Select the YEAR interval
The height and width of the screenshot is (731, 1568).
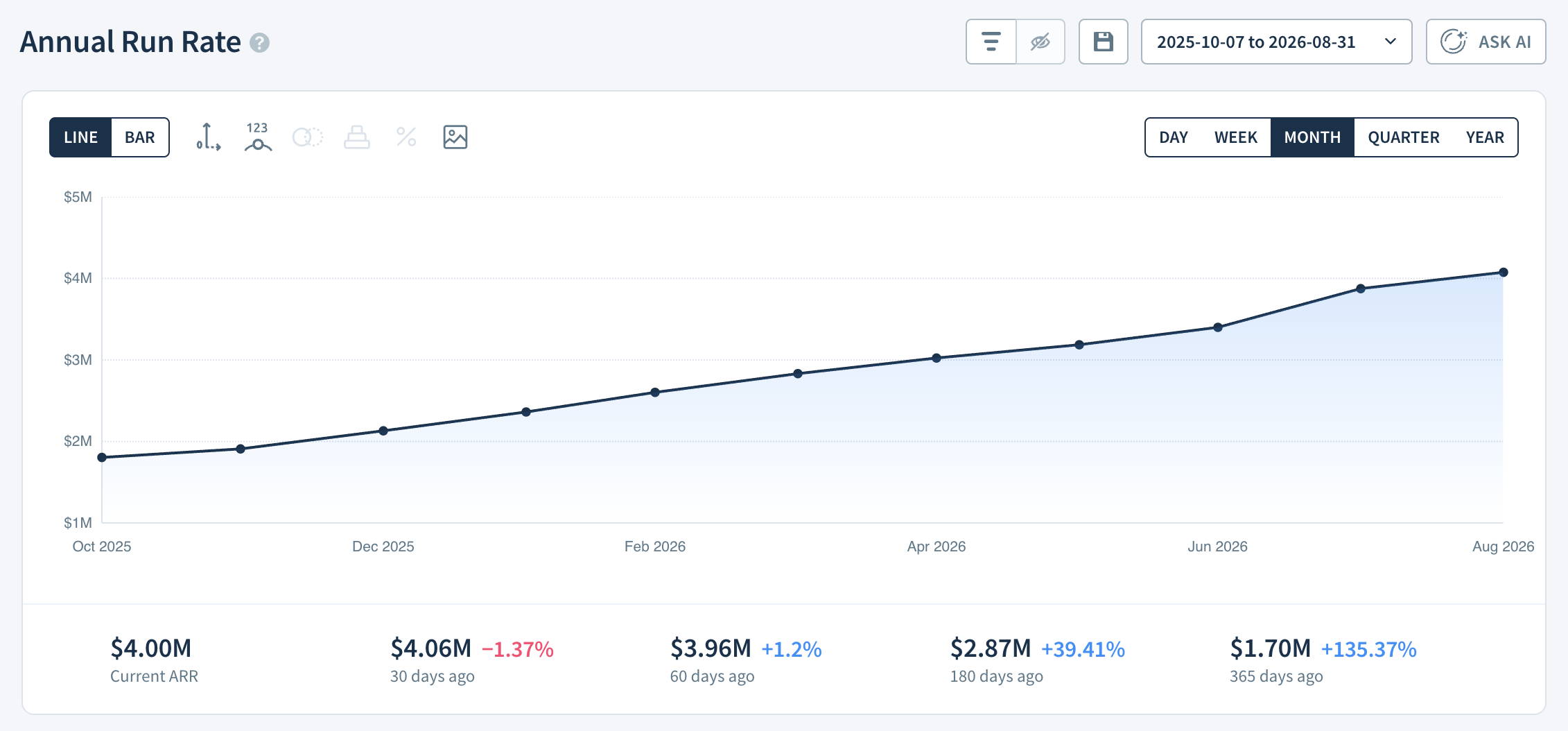(1485, 137)
